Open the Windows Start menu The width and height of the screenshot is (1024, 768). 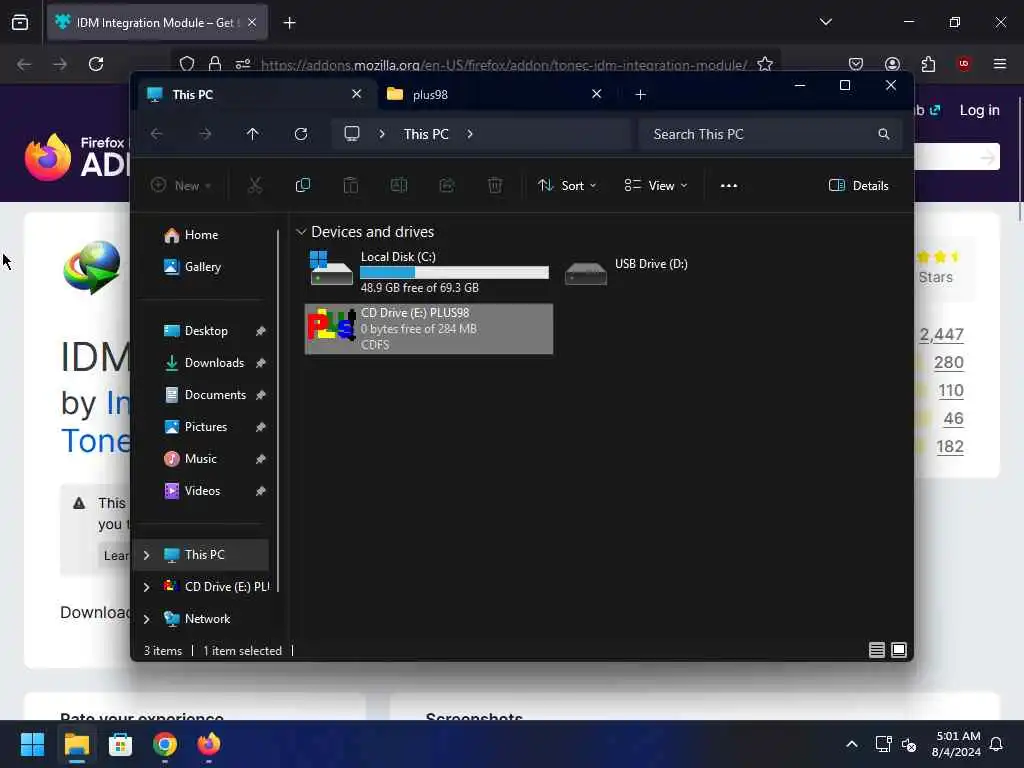tap(32, 744)
